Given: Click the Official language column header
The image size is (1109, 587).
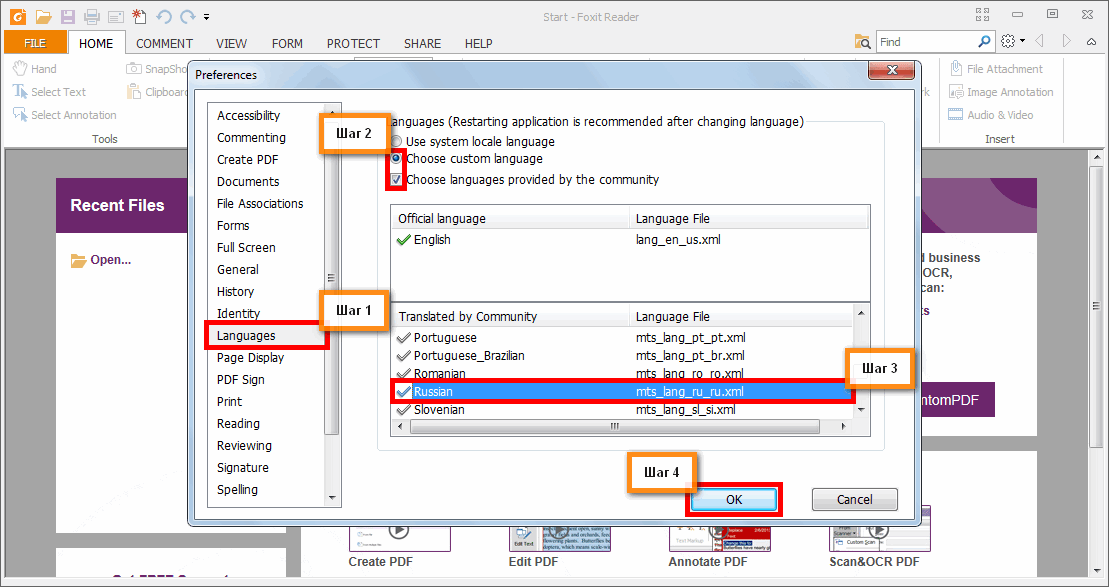Looking at the screenshot, I should coord(511,219).
